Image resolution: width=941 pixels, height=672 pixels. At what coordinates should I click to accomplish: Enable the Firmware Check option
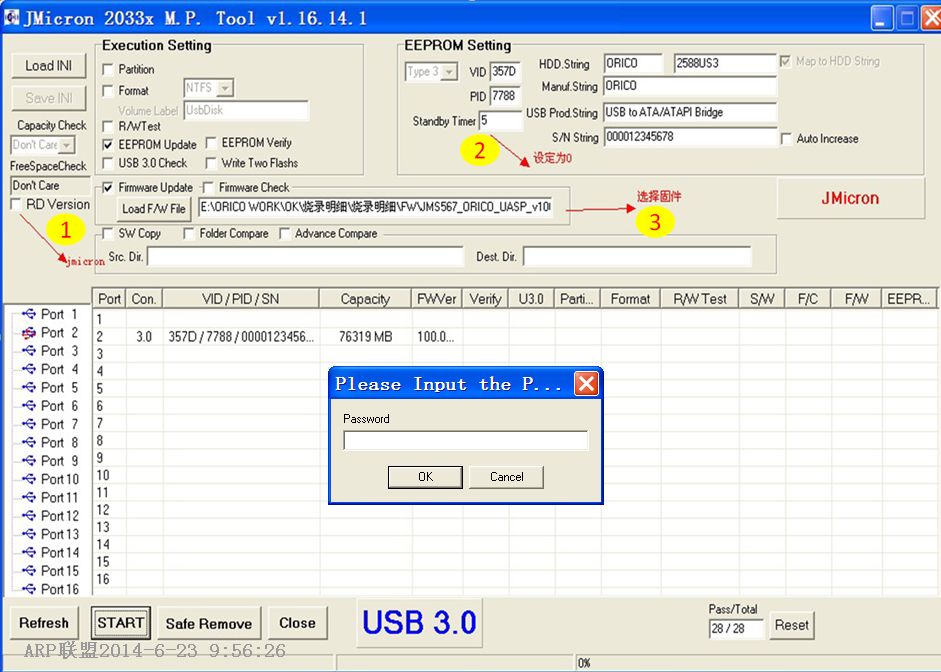208,188
